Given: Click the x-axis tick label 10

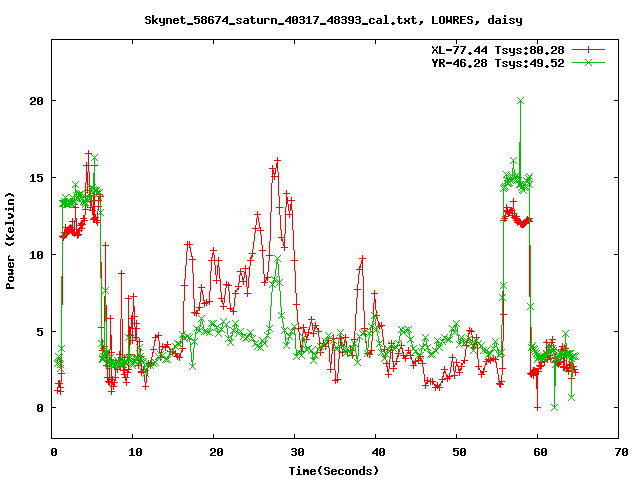Looking at the screenshot, I should [135, 452].
